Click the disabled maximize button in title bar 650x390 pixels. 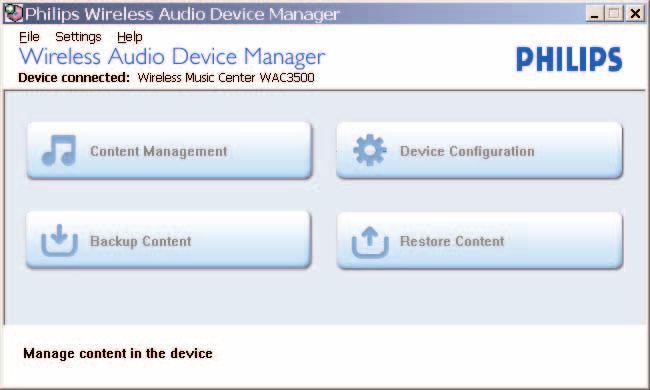point(614,13)
